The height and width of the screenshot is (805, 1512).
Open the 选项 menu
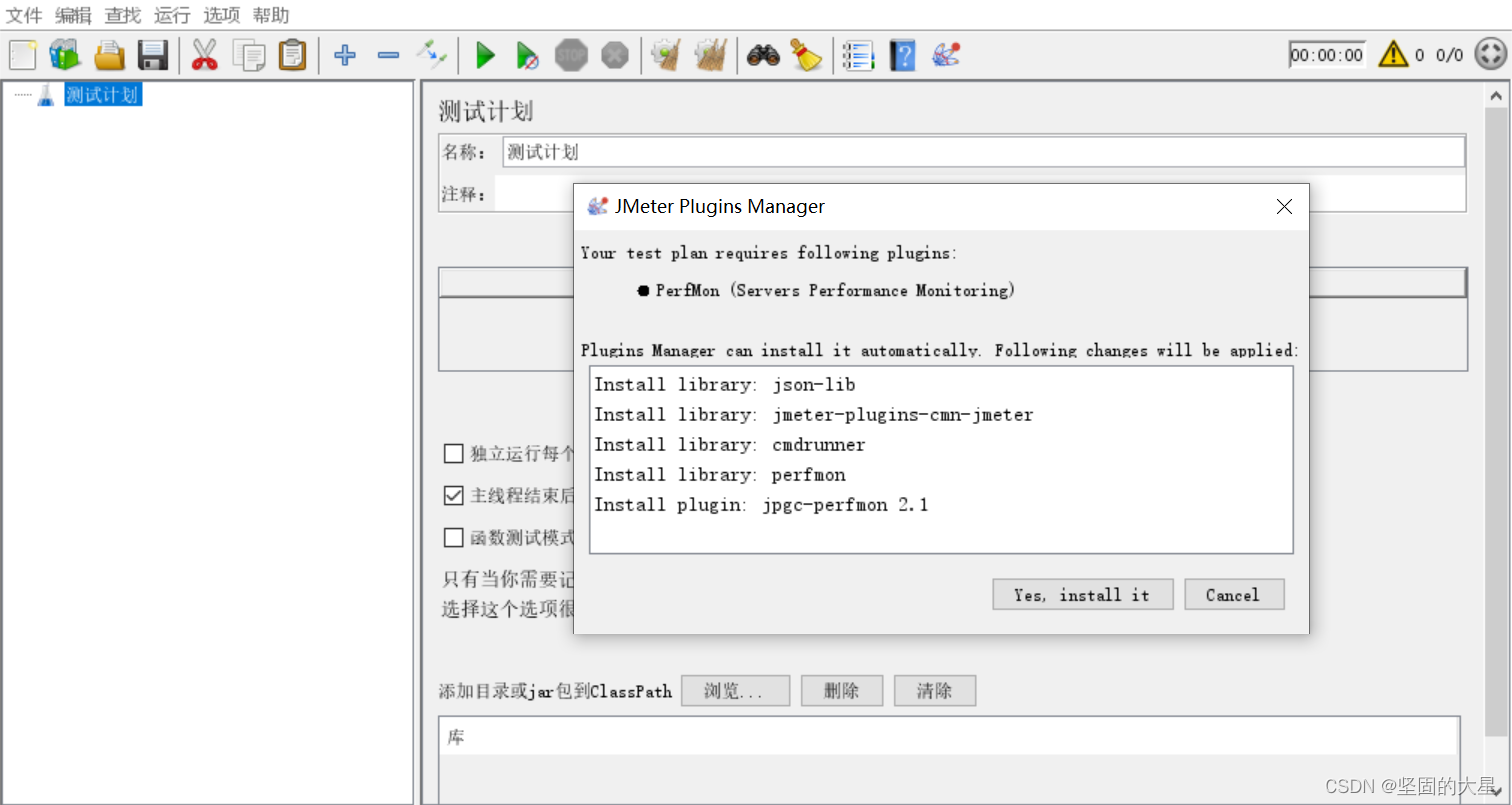point(222,15)
